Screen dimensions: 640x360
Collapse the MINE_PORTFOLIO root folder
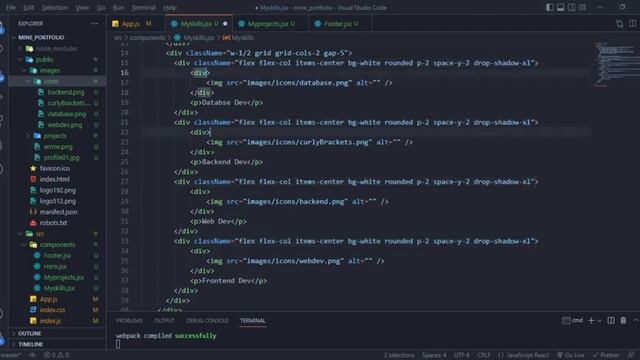[41, 38]
